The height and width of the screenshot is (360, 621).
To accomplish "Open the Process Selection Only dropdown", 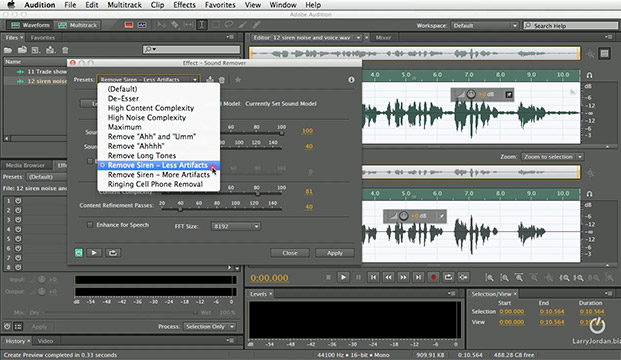I will coord(210,326).
